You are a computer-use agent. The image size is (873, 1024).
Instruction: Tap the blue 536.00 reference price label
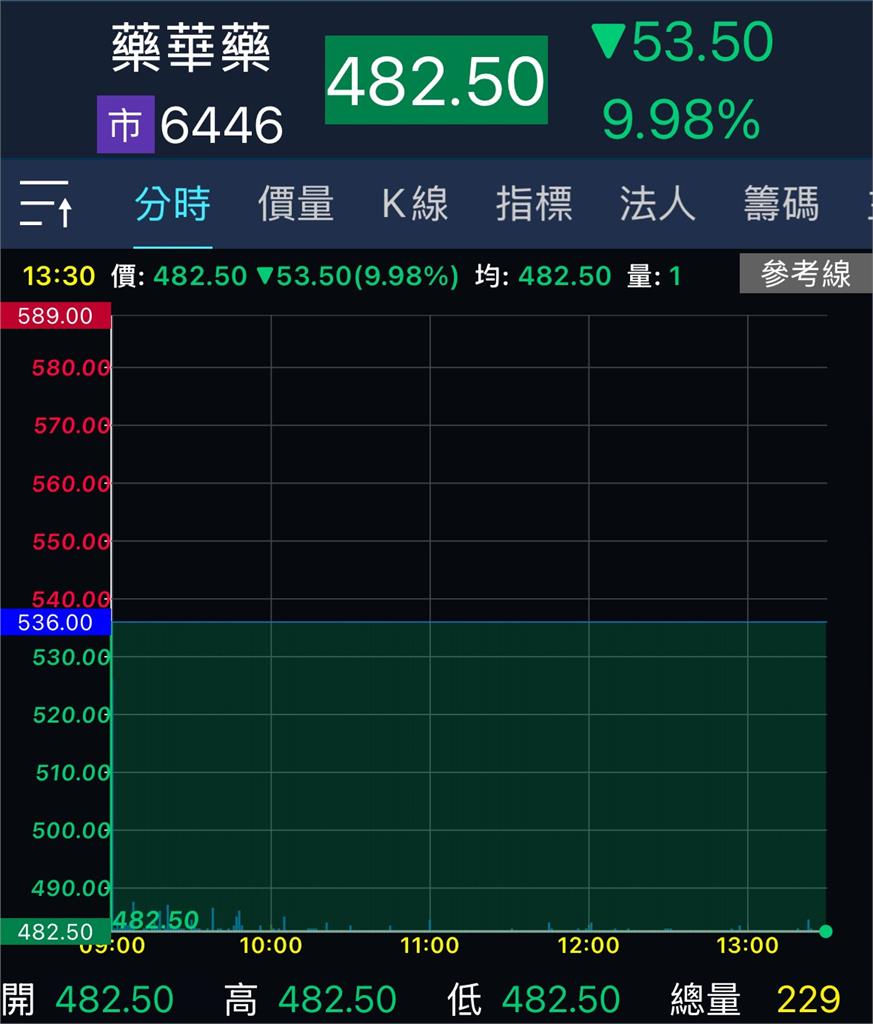click(56, 622)
